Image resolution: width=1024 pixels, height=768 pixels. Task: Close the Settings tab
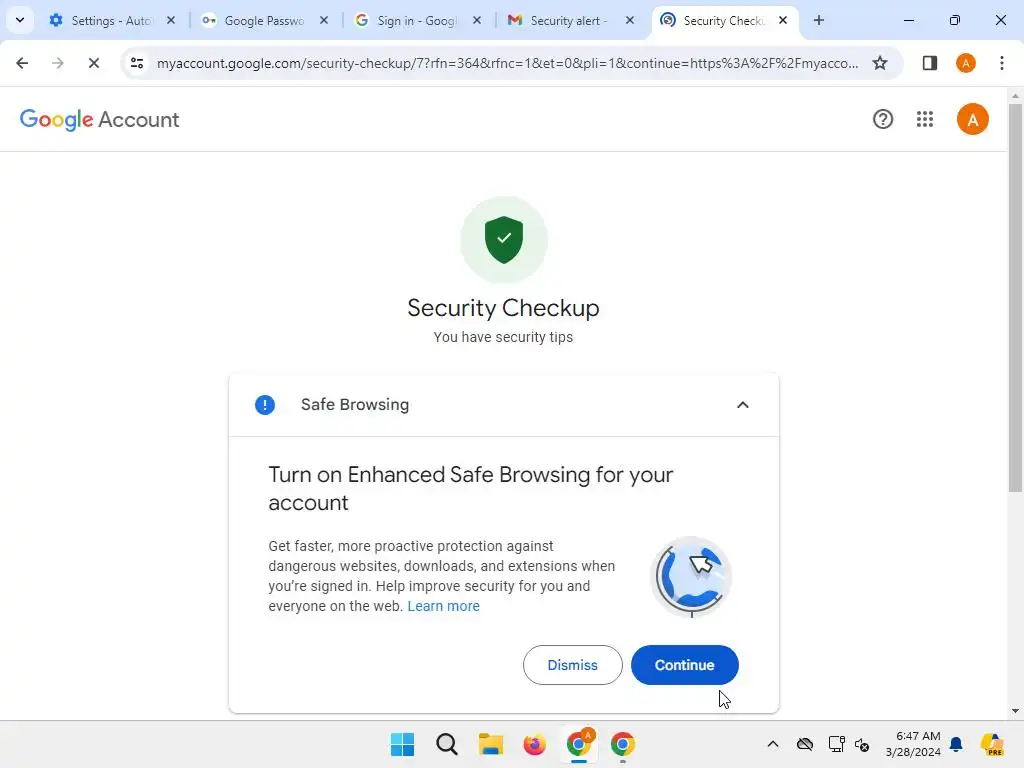170,20
